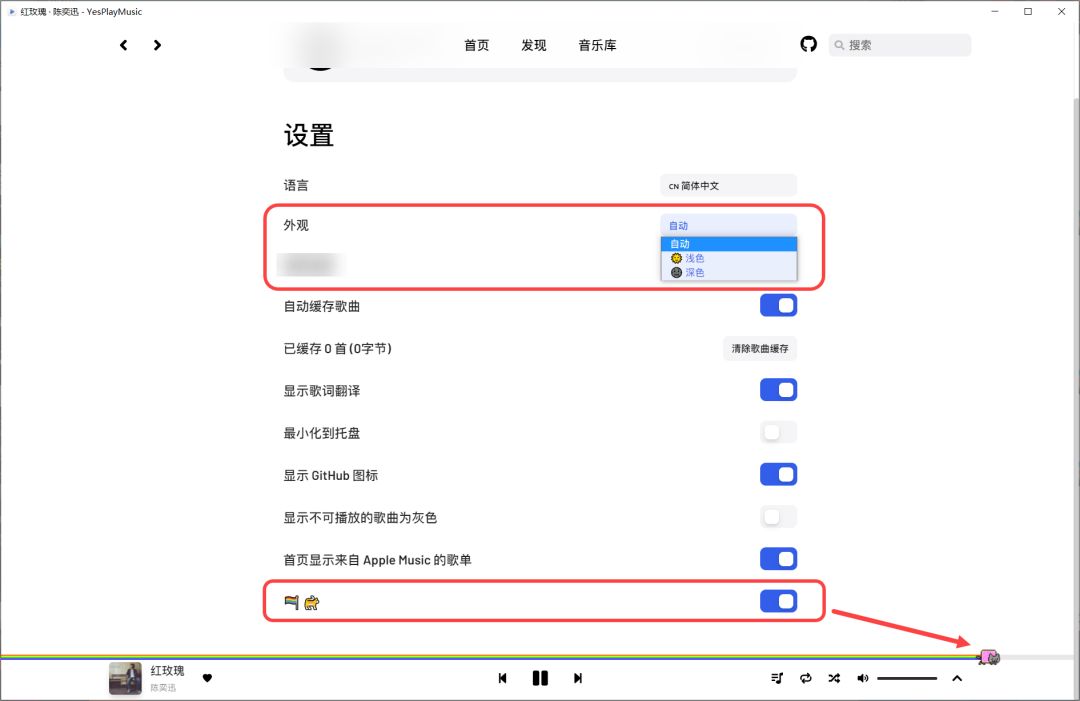Open the 首页 tab
This screenshot has height=701, width=1080.
pyautogui.click(x=477, y=45)
